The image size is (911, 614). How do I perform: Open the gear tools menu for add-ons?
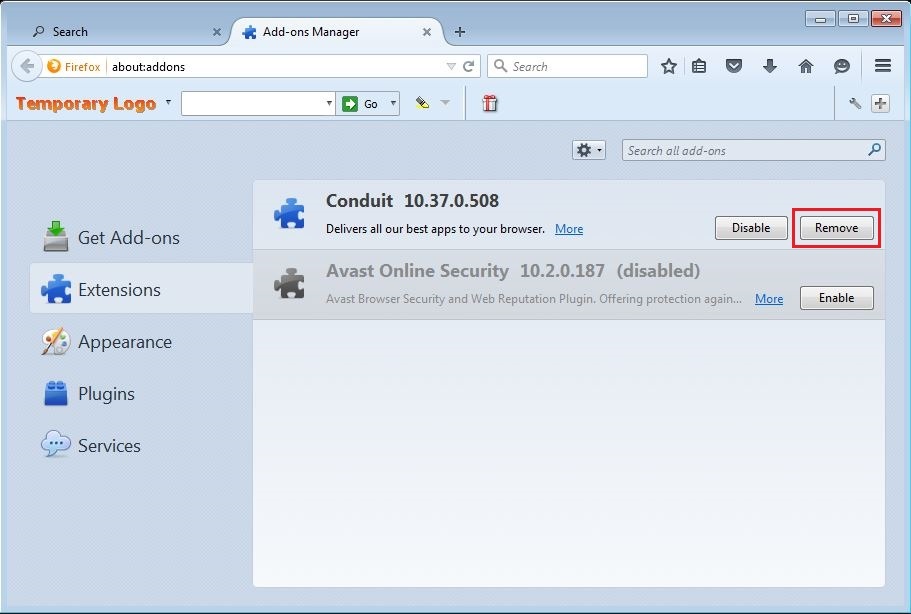click(x=589, y=150)
